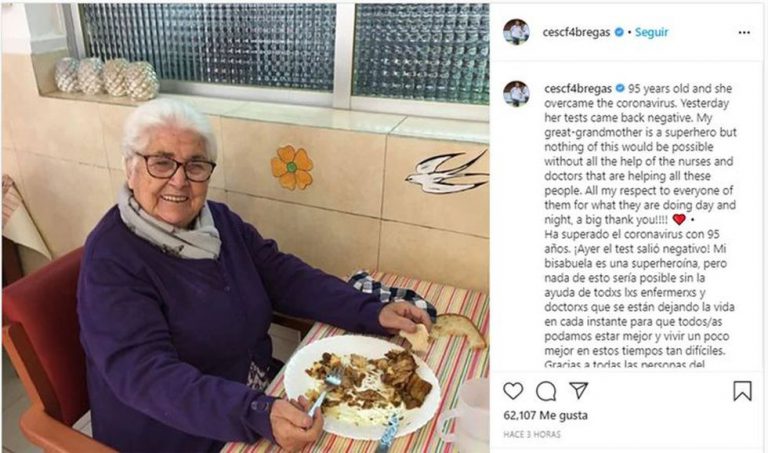Share post via paper plane icon

(578, 390)
